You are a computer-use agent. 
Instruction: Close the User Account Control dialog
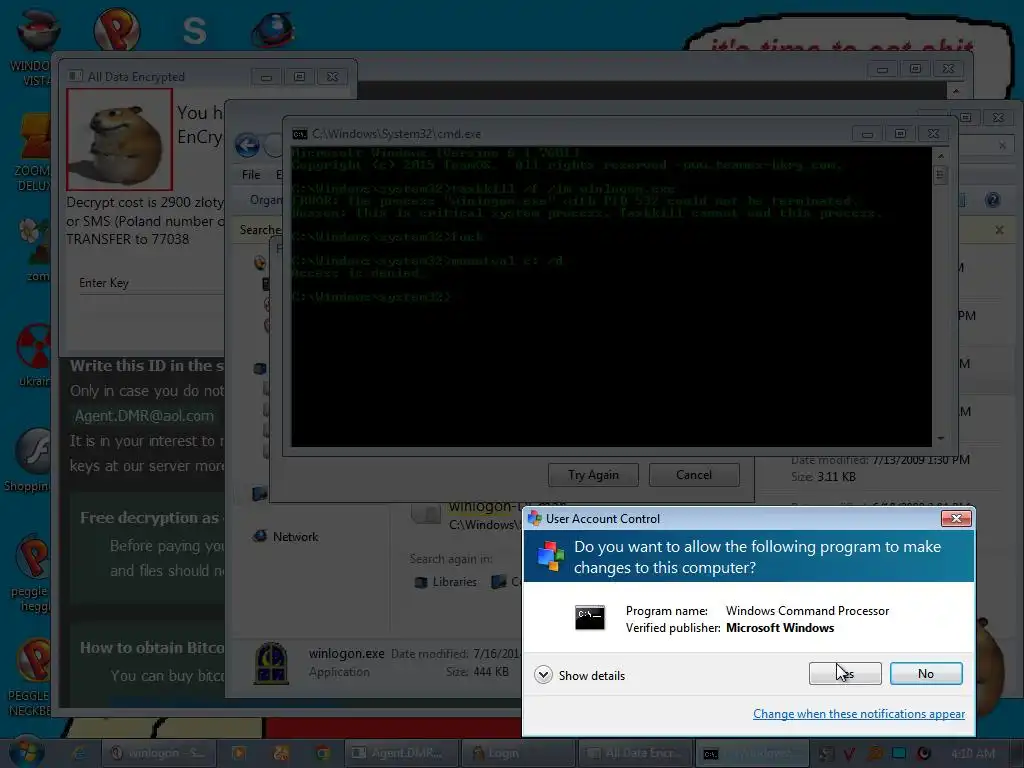point(956,518)
